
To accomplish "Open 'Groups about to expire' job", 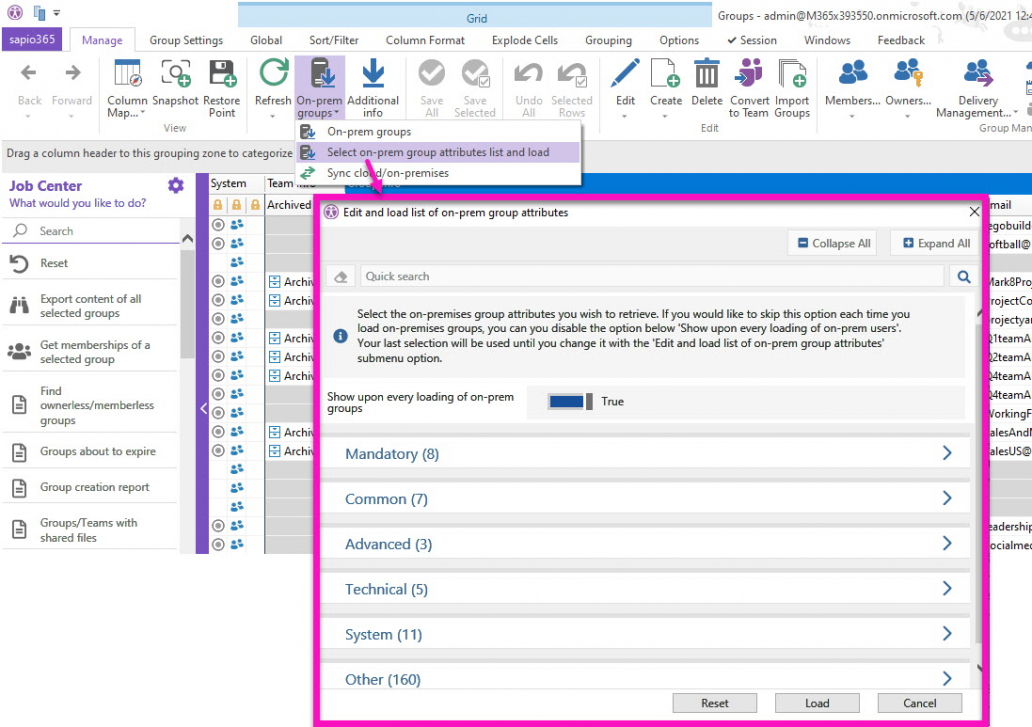I will pos(91,451).
